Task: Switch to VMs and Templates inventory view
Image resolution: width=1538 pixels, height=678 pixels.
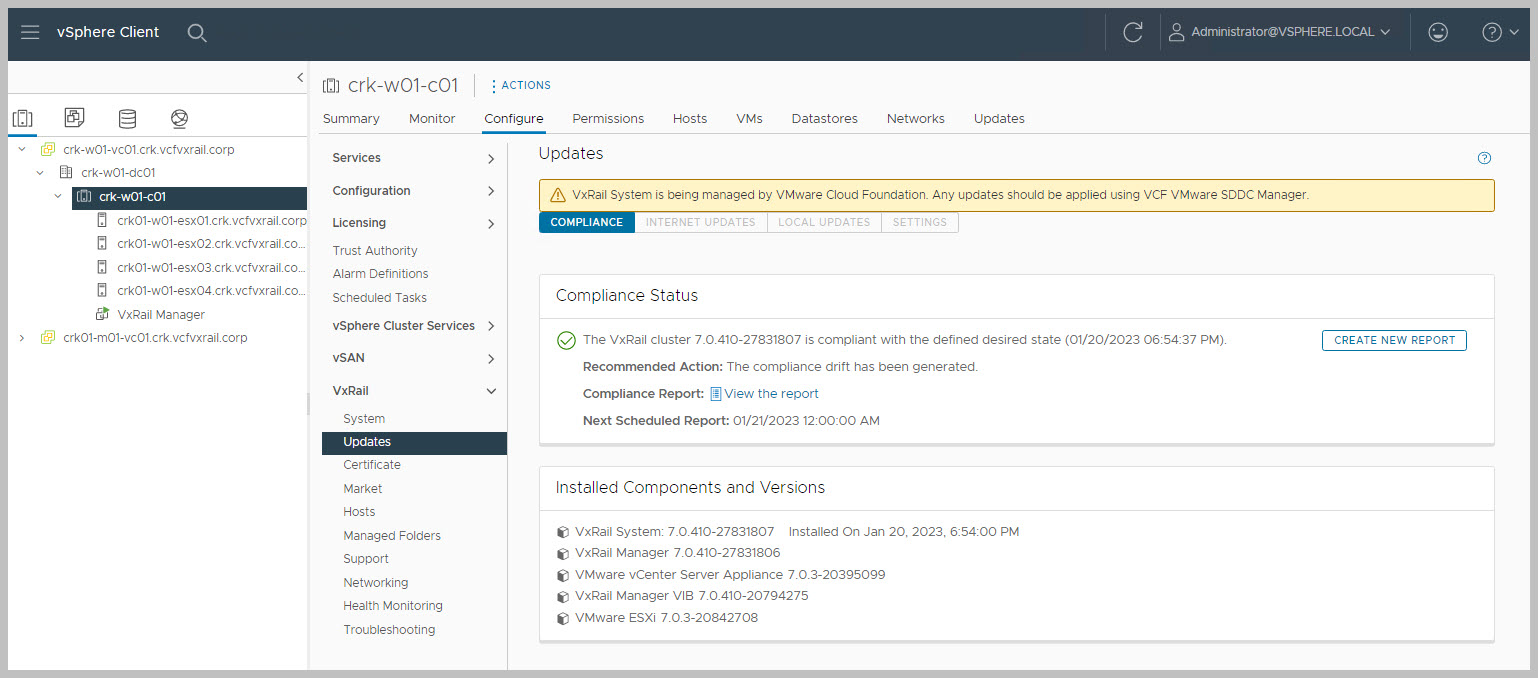Action: pos(74,119)
